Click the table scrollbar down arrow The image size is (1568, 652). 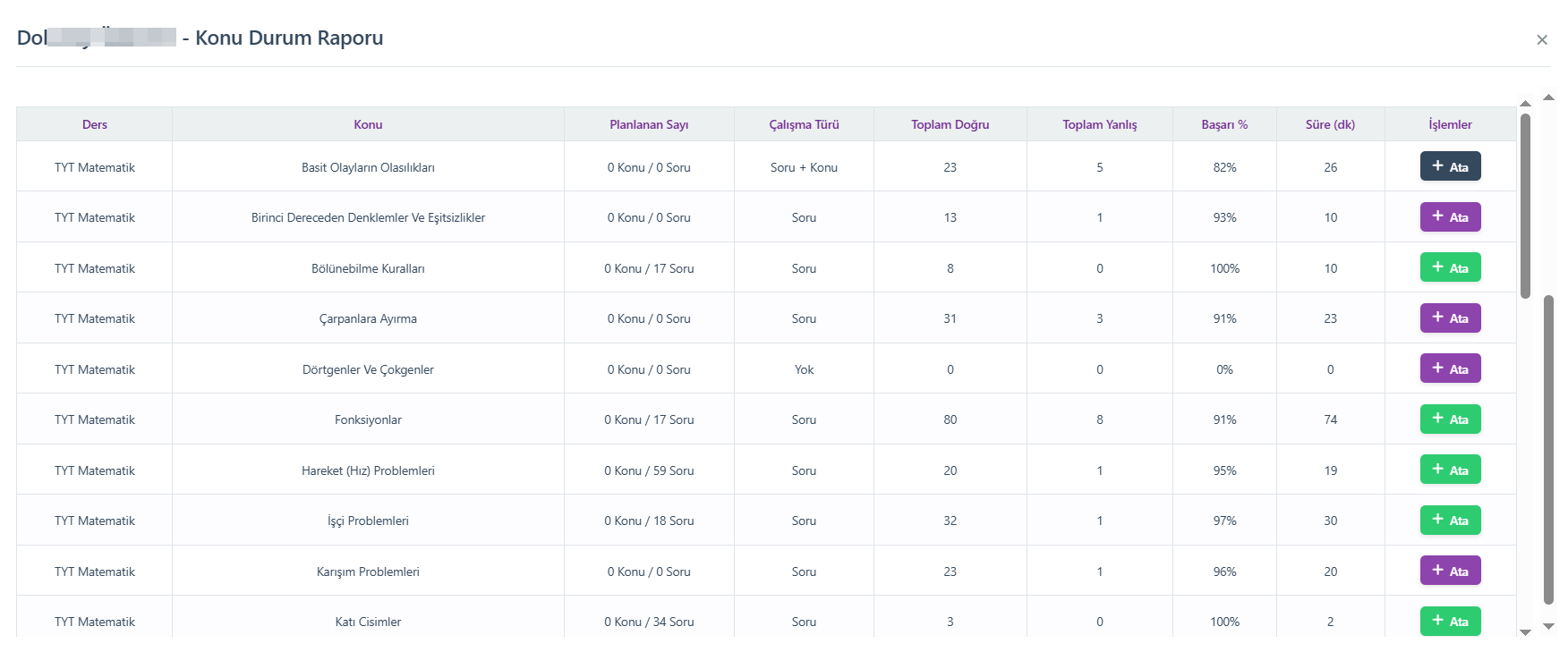1525,632
